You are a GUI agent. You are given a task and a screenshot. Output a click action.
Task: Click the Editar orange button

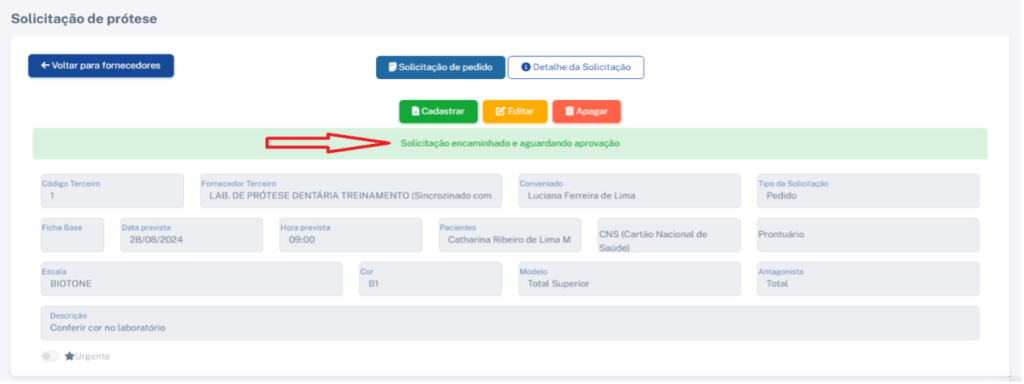[x=515, y=112]
